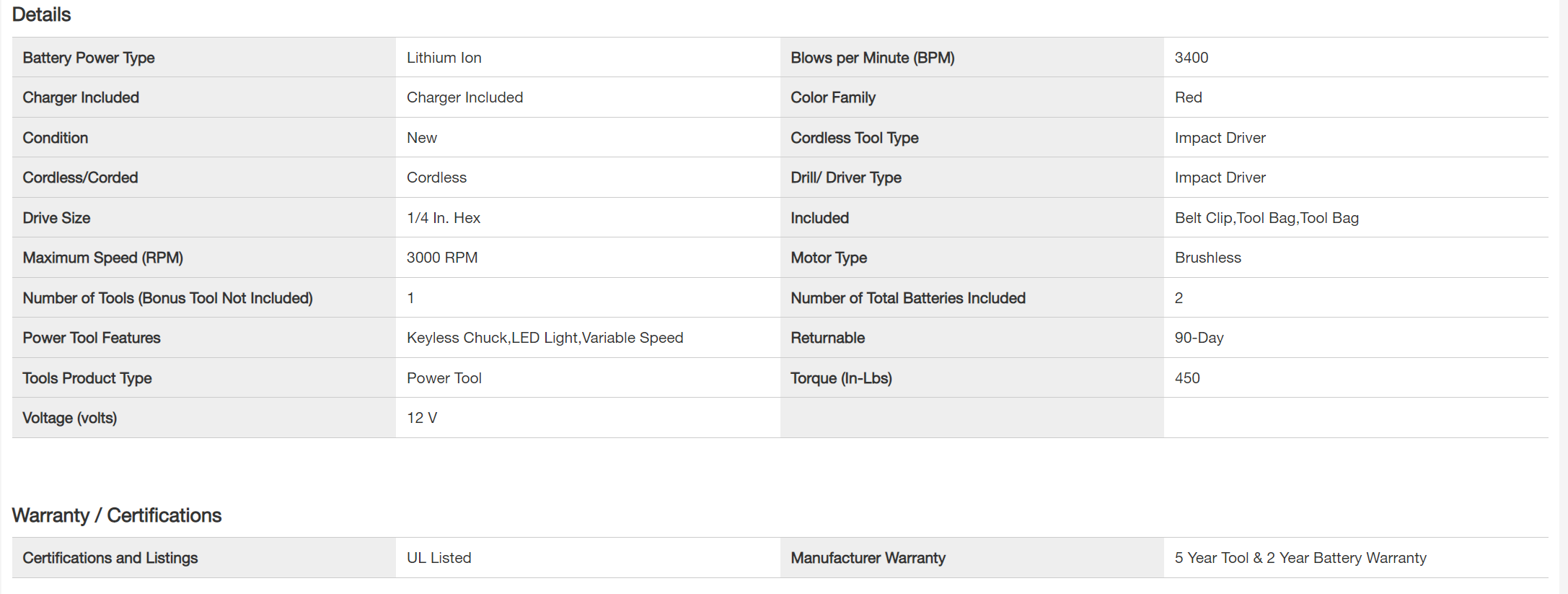Click the Drive Size label
This screenshot has width=1568, height=594.
tap(56, 218)
